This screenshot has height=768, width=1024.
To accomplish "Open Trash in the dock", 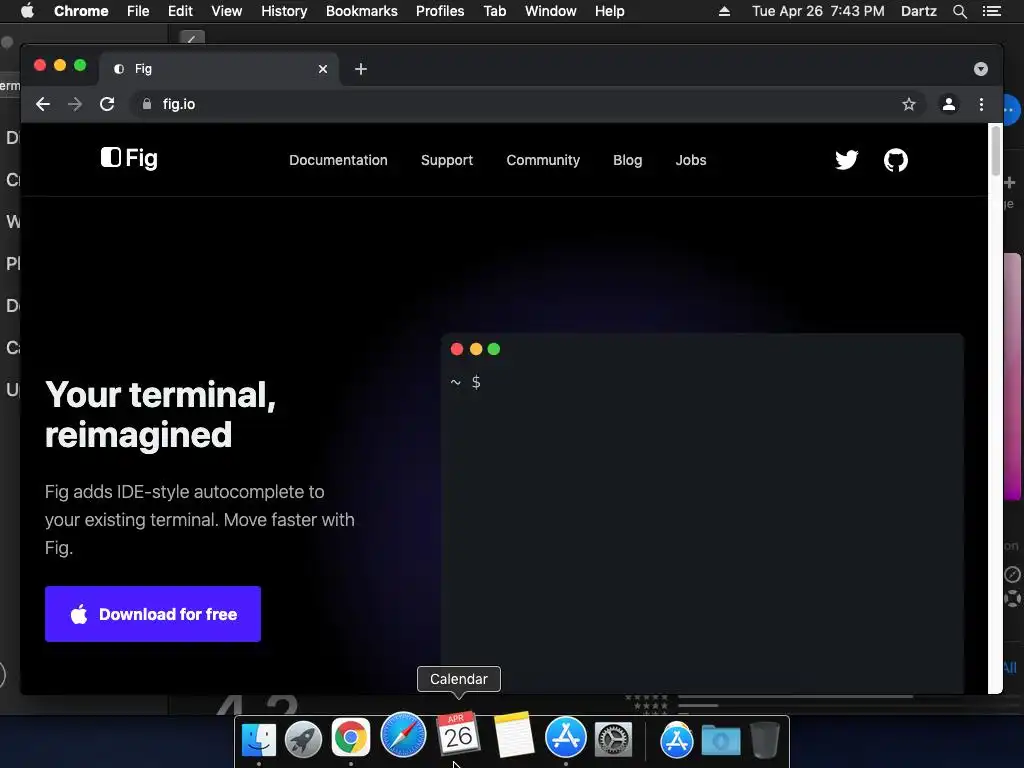I will pyautogui.click(x=764, y=739).
